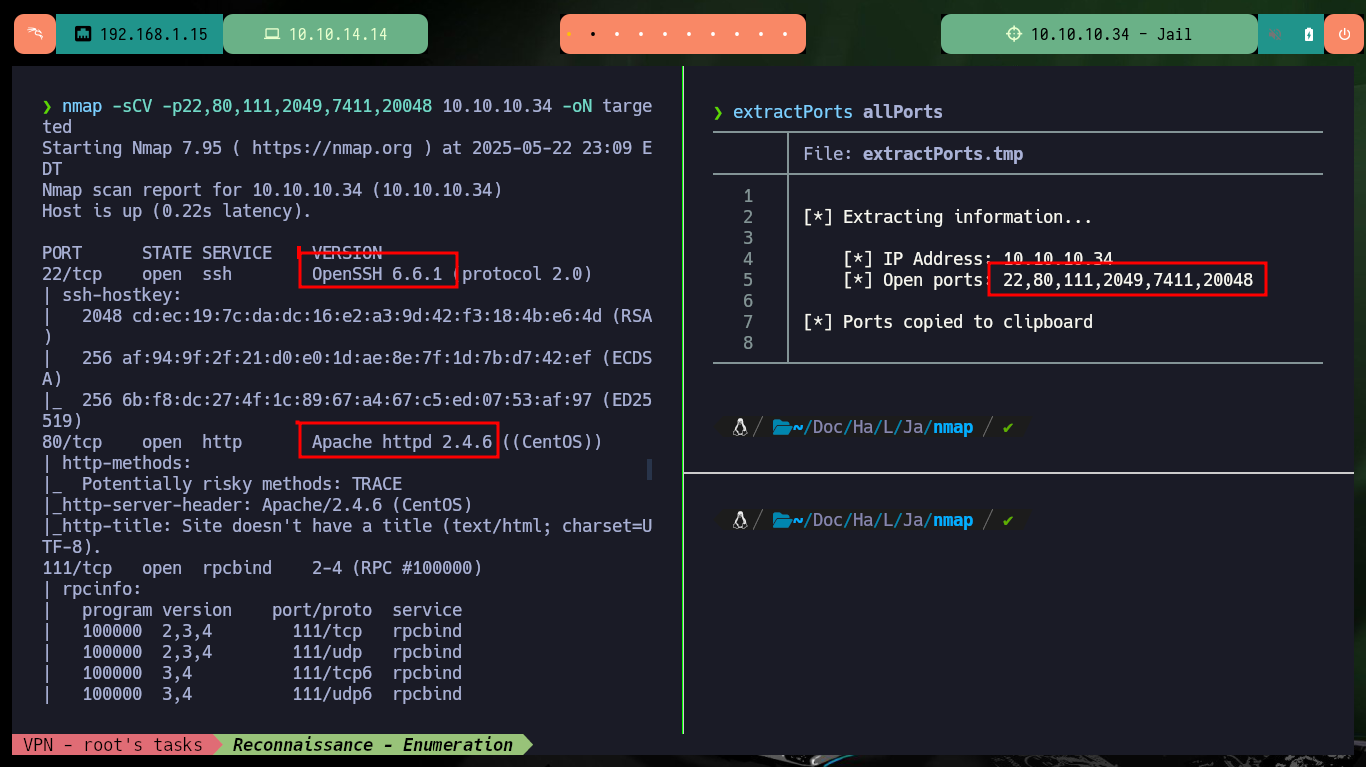Open the power menu button

(1344, 34)
